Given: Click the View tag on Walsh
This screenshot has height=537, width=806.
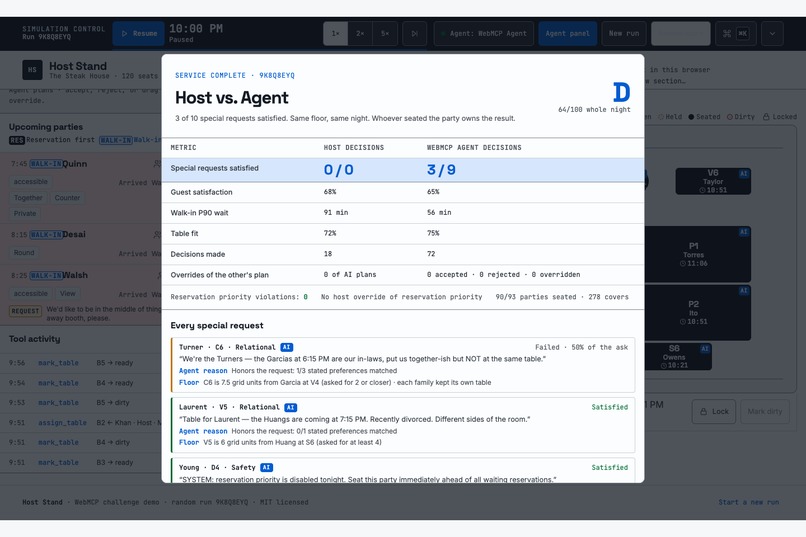Looking at the screenshot, I should point(67,294).
